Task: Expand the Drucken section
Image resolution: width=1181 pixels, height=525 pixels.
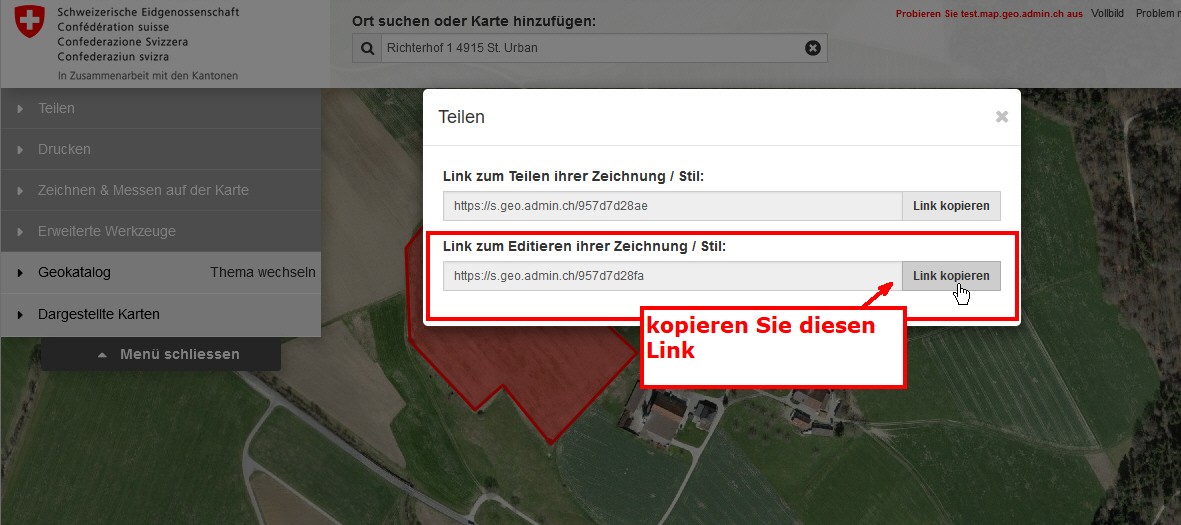Action: 160,149
